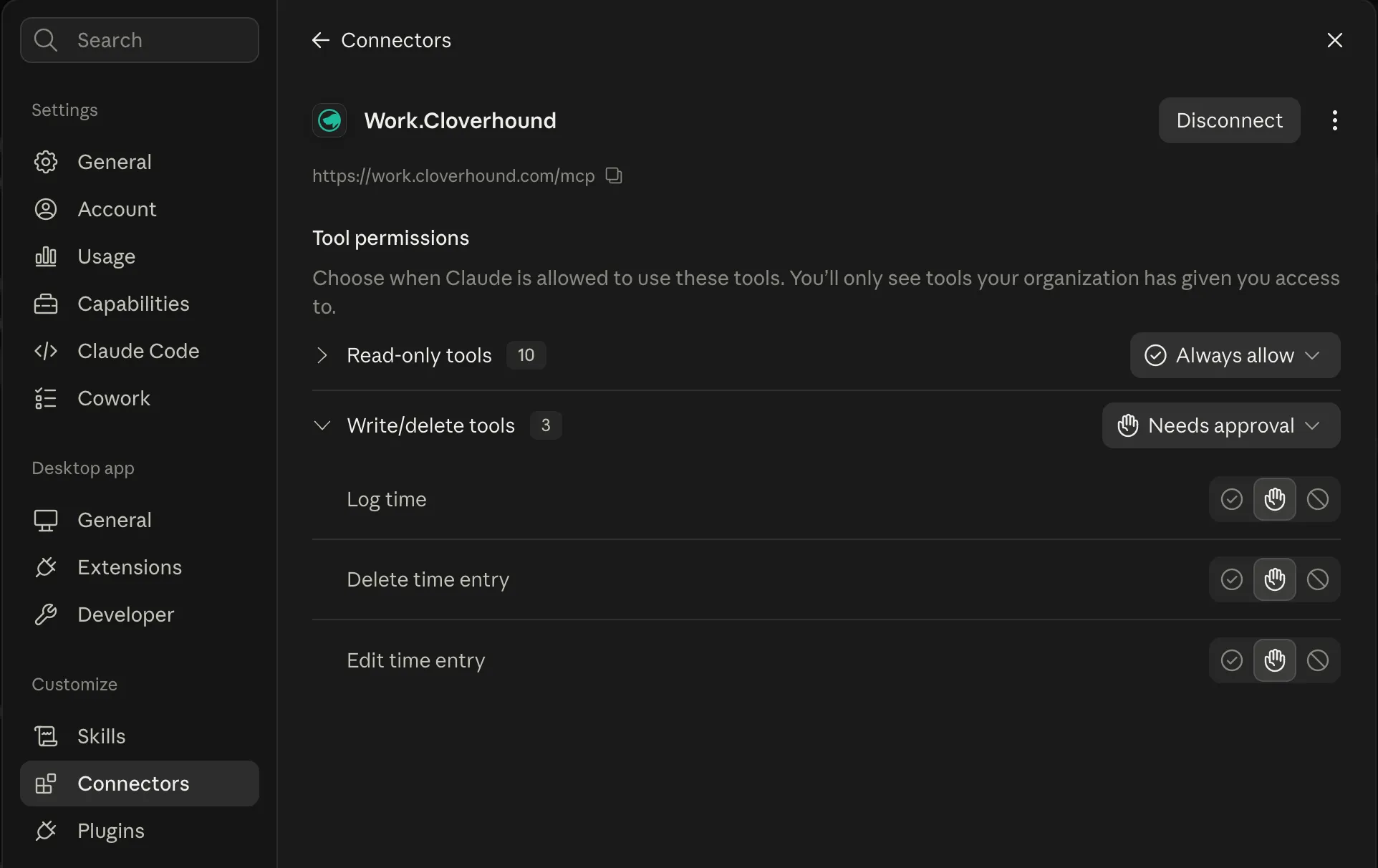Set Edit time entry to needs approval

click(1274, 660)
